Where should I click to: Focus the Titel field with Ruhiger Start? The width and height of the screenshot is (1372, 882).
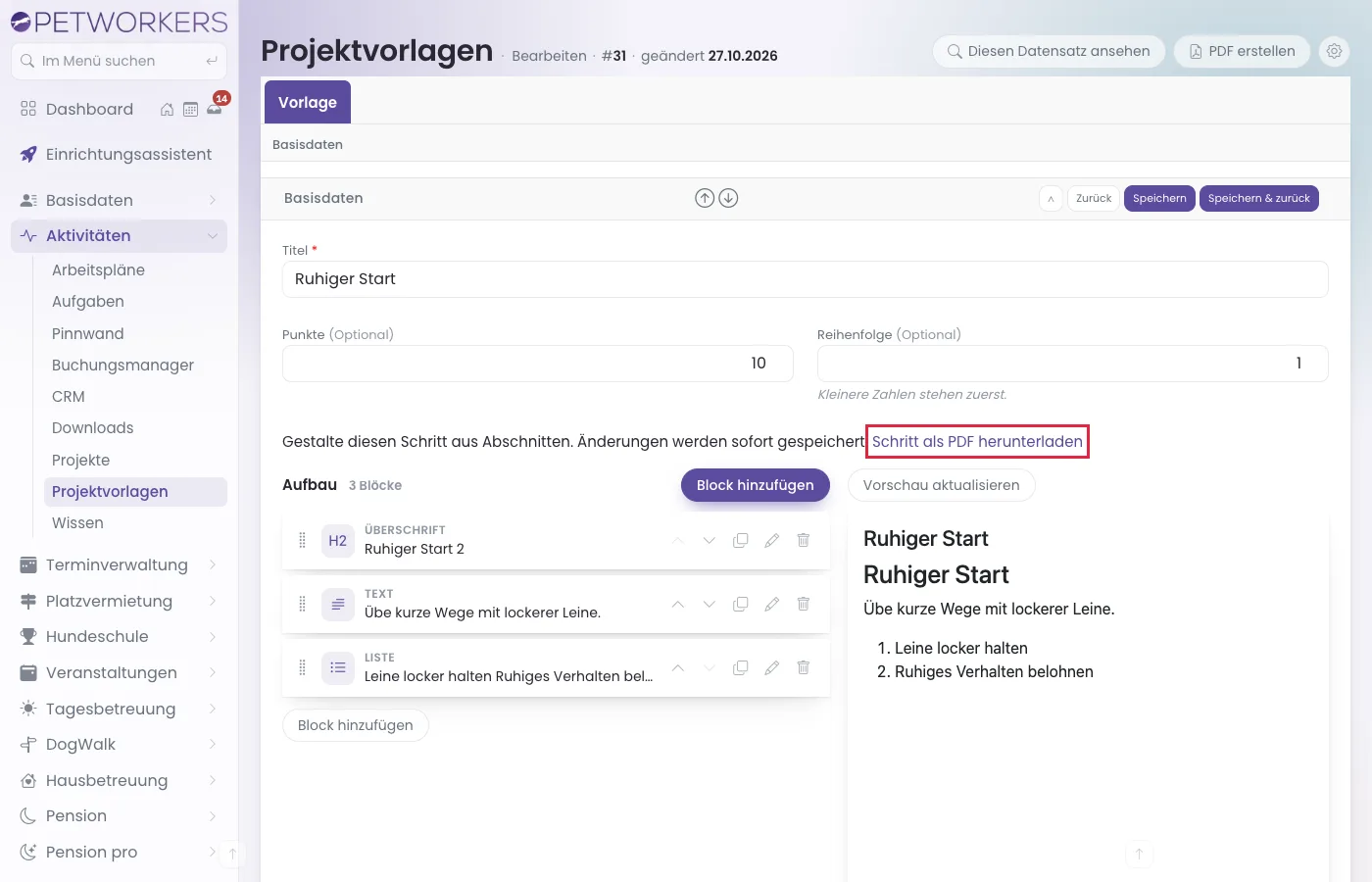click(805, 279)
